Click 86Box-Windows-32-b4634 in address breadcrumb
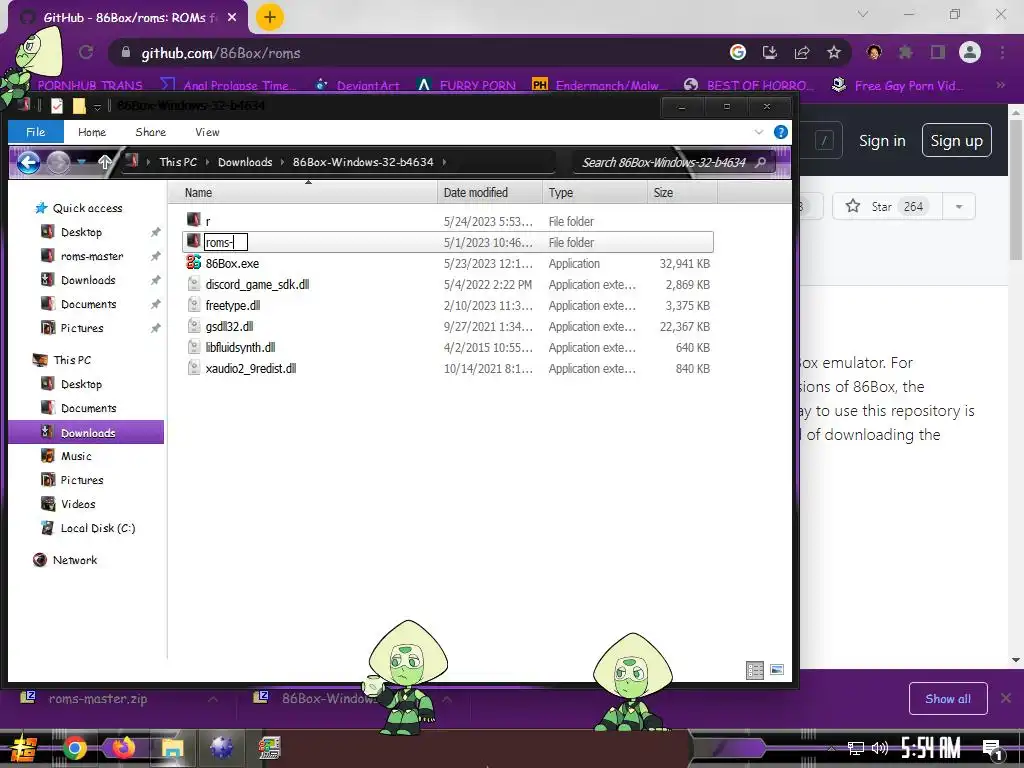Screen dimensions: 1024x768 (363, 162)
